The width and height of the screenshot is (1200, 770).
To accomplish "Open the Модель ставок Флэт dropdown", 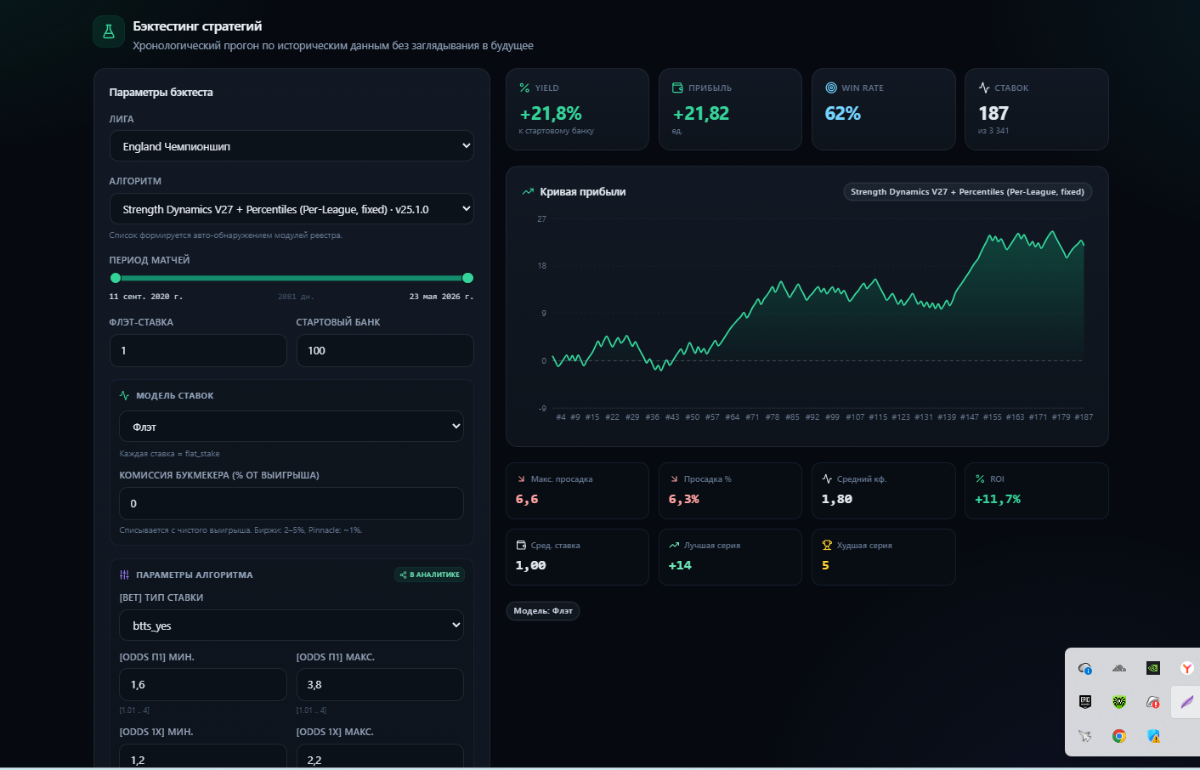I will tap(291, 426).
